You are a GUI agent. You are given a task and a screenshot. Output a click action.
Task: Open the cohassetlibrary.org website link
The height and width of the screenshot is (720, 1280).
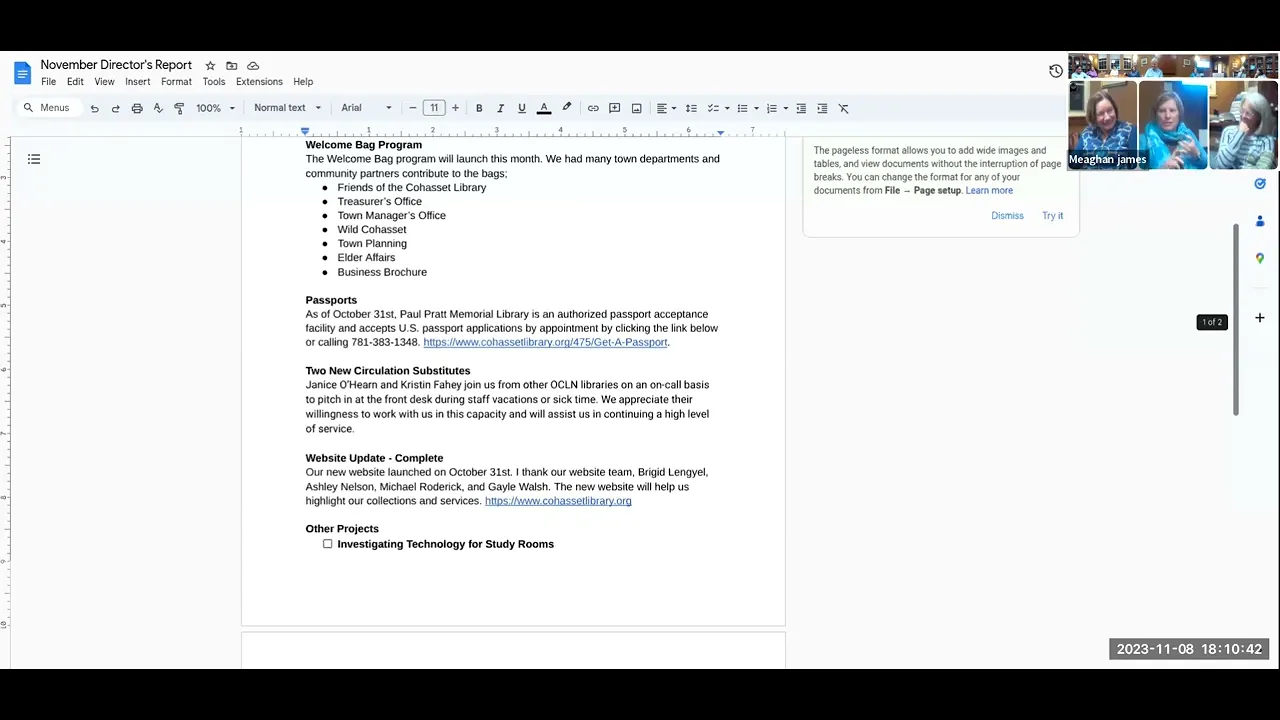tap(558, 501)
